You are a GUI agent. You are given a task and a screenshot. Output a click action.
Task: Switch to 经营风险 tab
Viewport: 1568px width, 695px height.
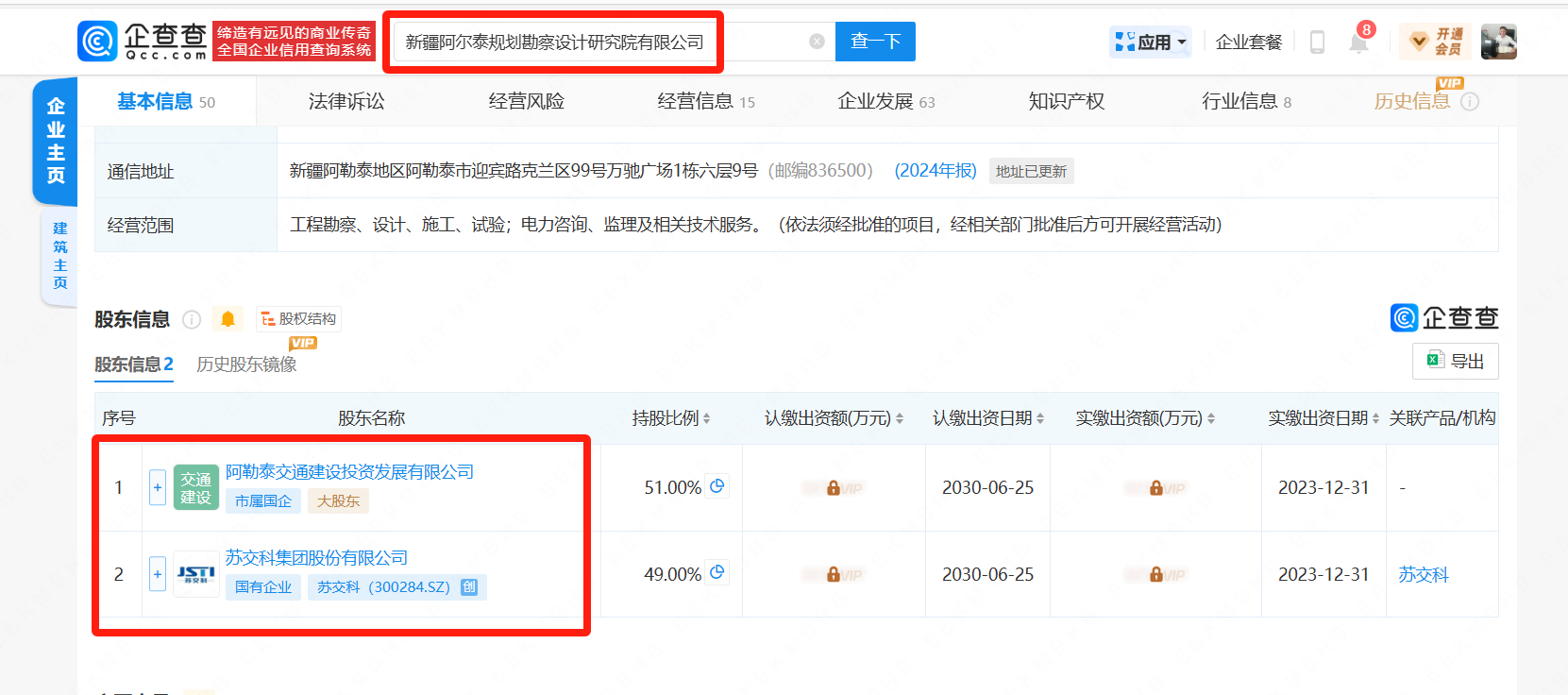click(x=526, y=101)
